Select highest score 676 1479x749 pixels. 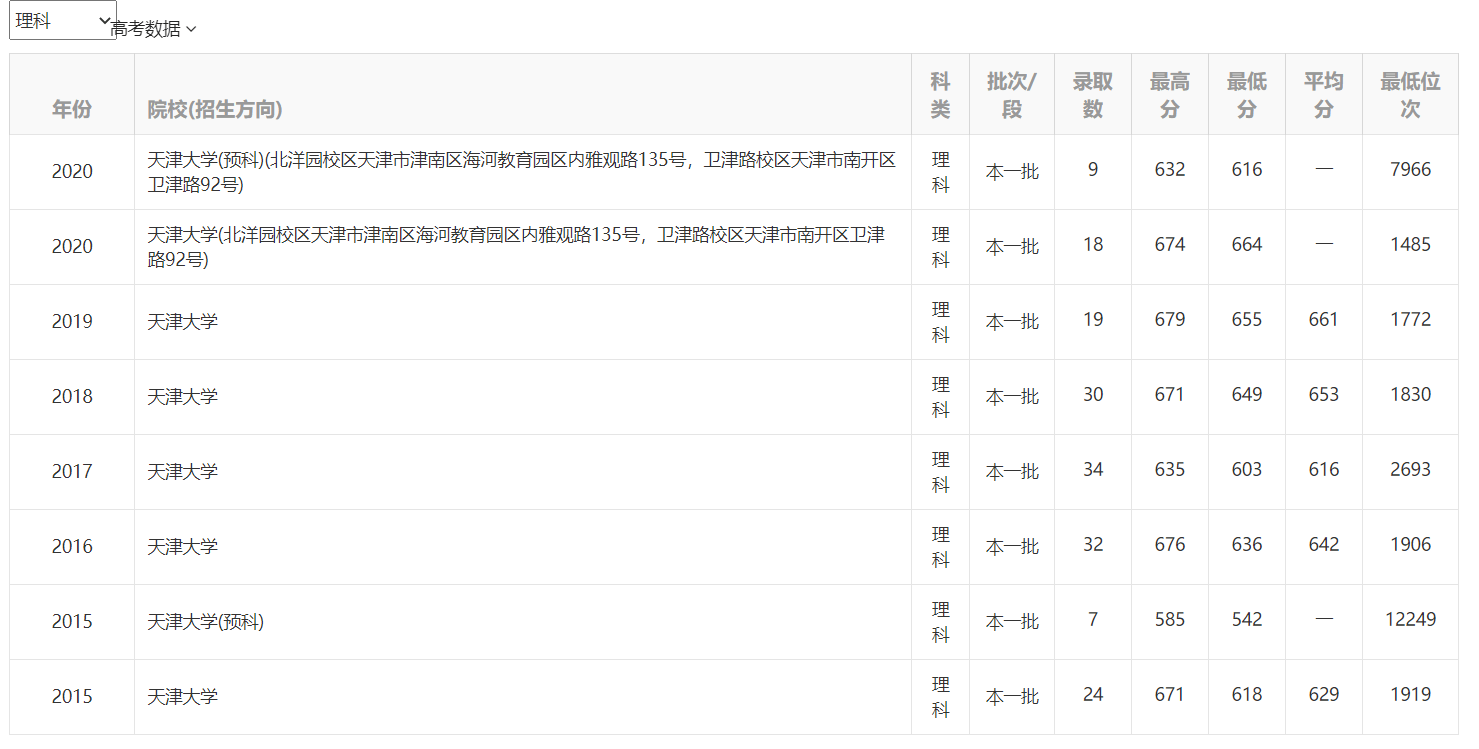[x=1170, y=544]
